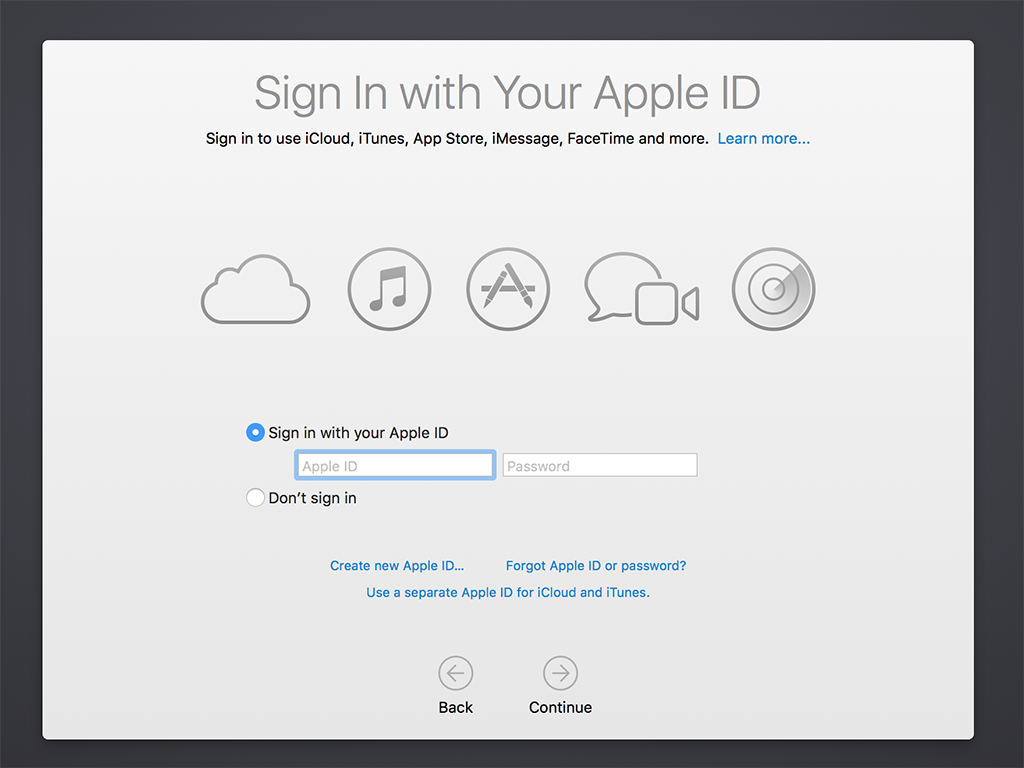
Task: Click the 'Sign In with Your Apple ID' heading
Action: pyautogui.click(x=506, y=93)
